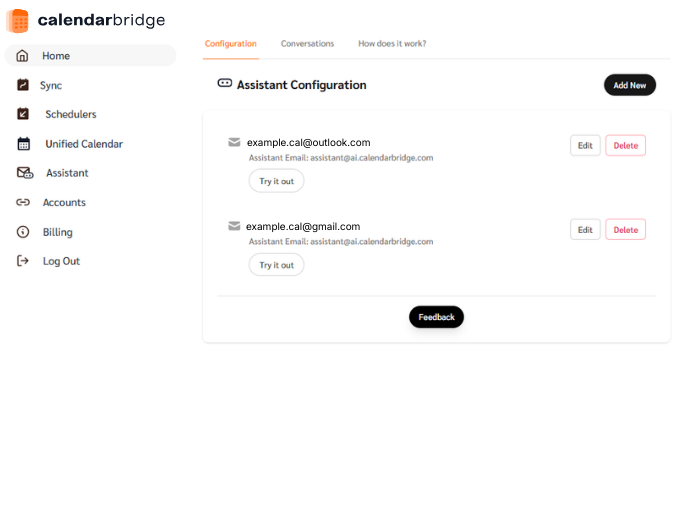This screenshot has height=527, width=700.
Task: Edit the example.cal@outlook.com assistant
Action: [x=585, y=146]
